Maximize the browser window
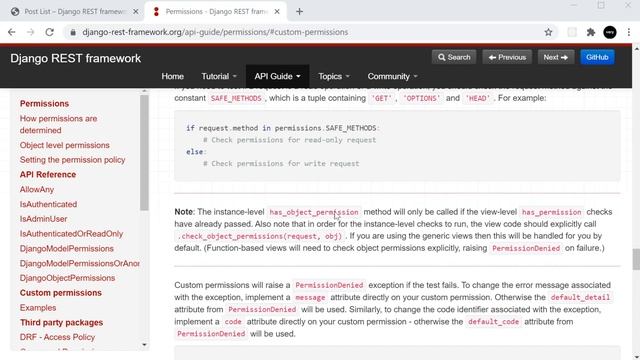640x360 pixels. 601,5
